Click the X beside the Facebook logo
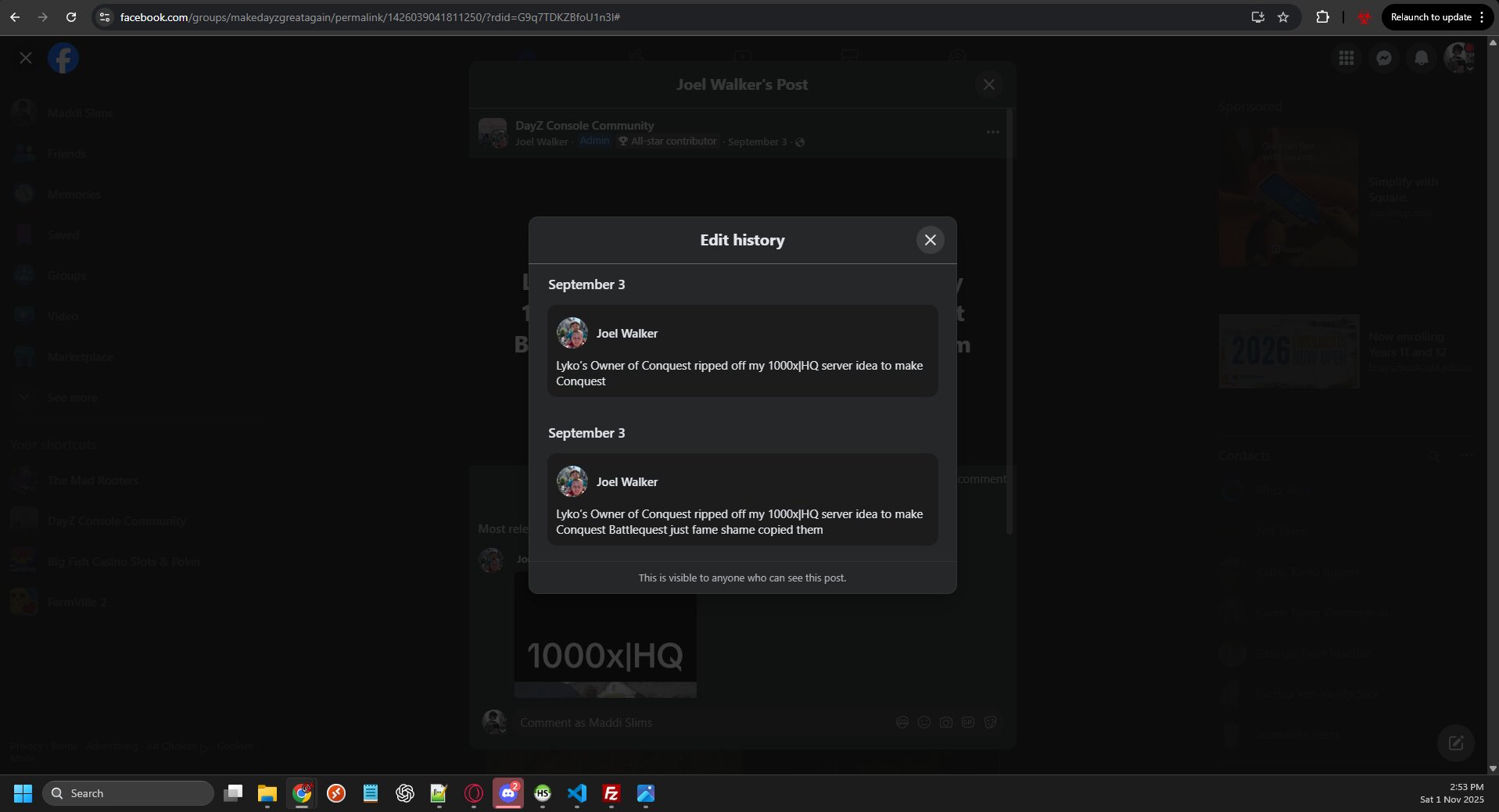 [x=26, y=58]
